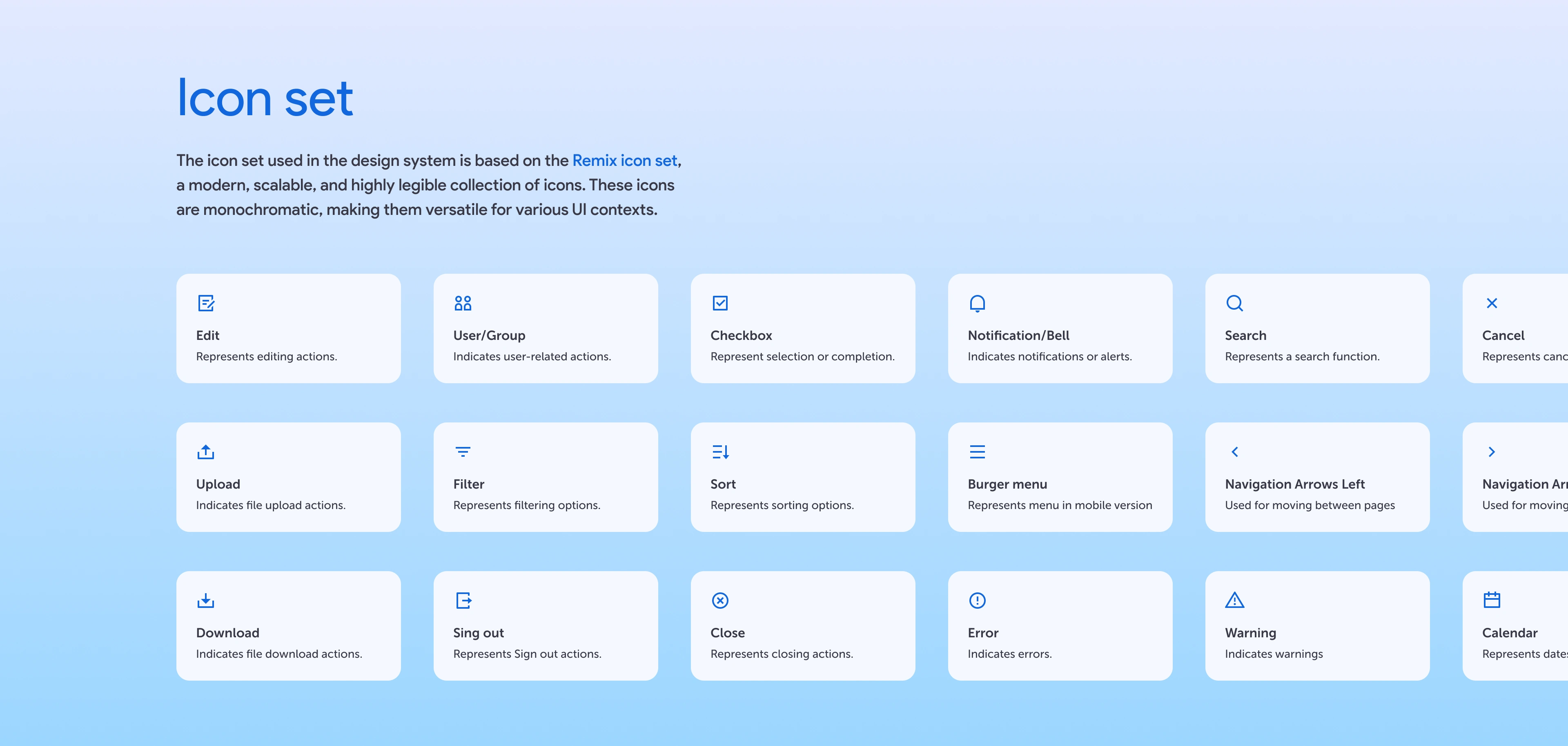Click the Edit pencil icon
This screenshot has width=1568, height=746.
pyautogui.click(x=206, y=303)
